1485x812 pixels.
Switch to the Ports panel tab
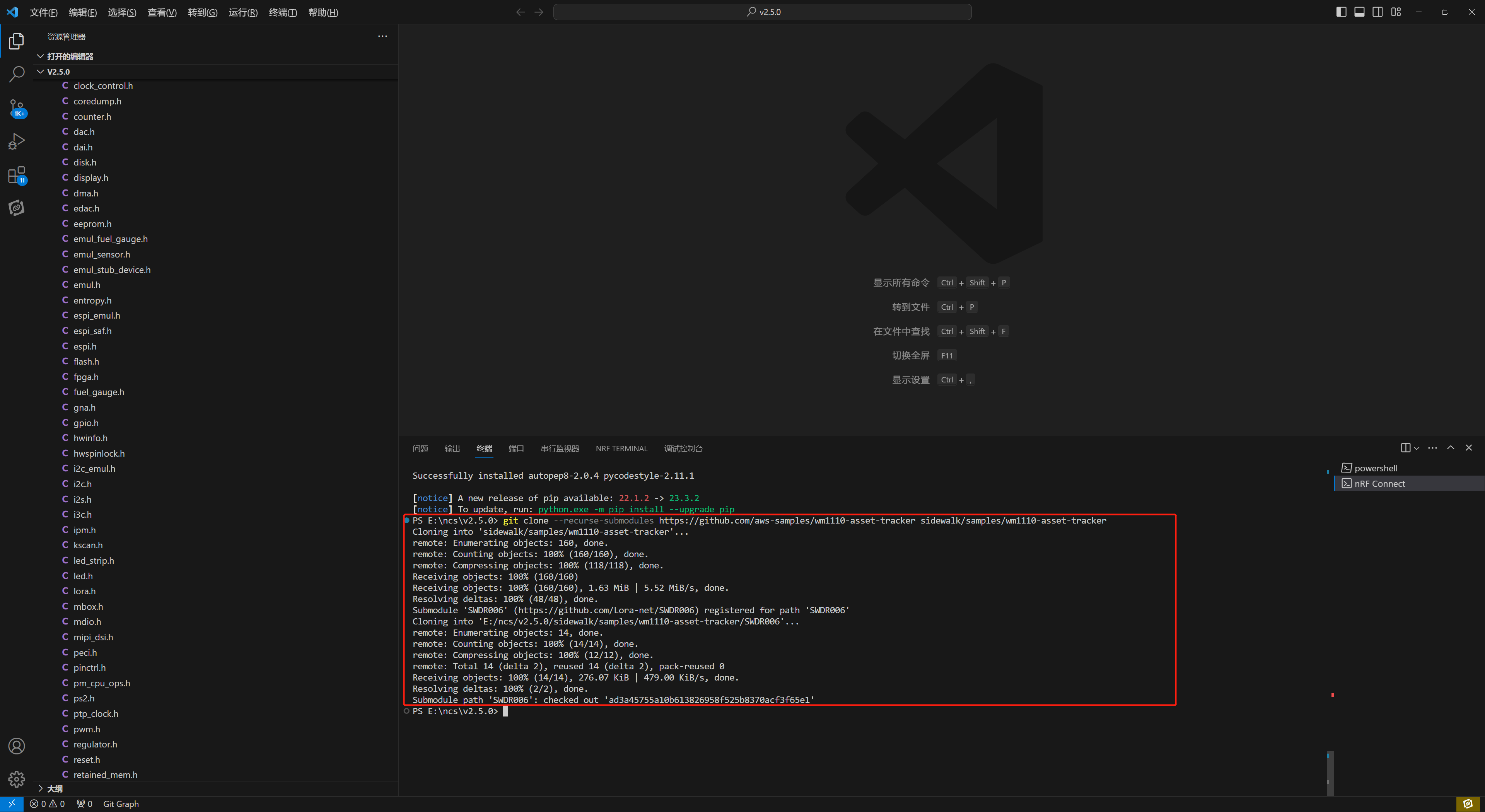click(x=517, y=449)
